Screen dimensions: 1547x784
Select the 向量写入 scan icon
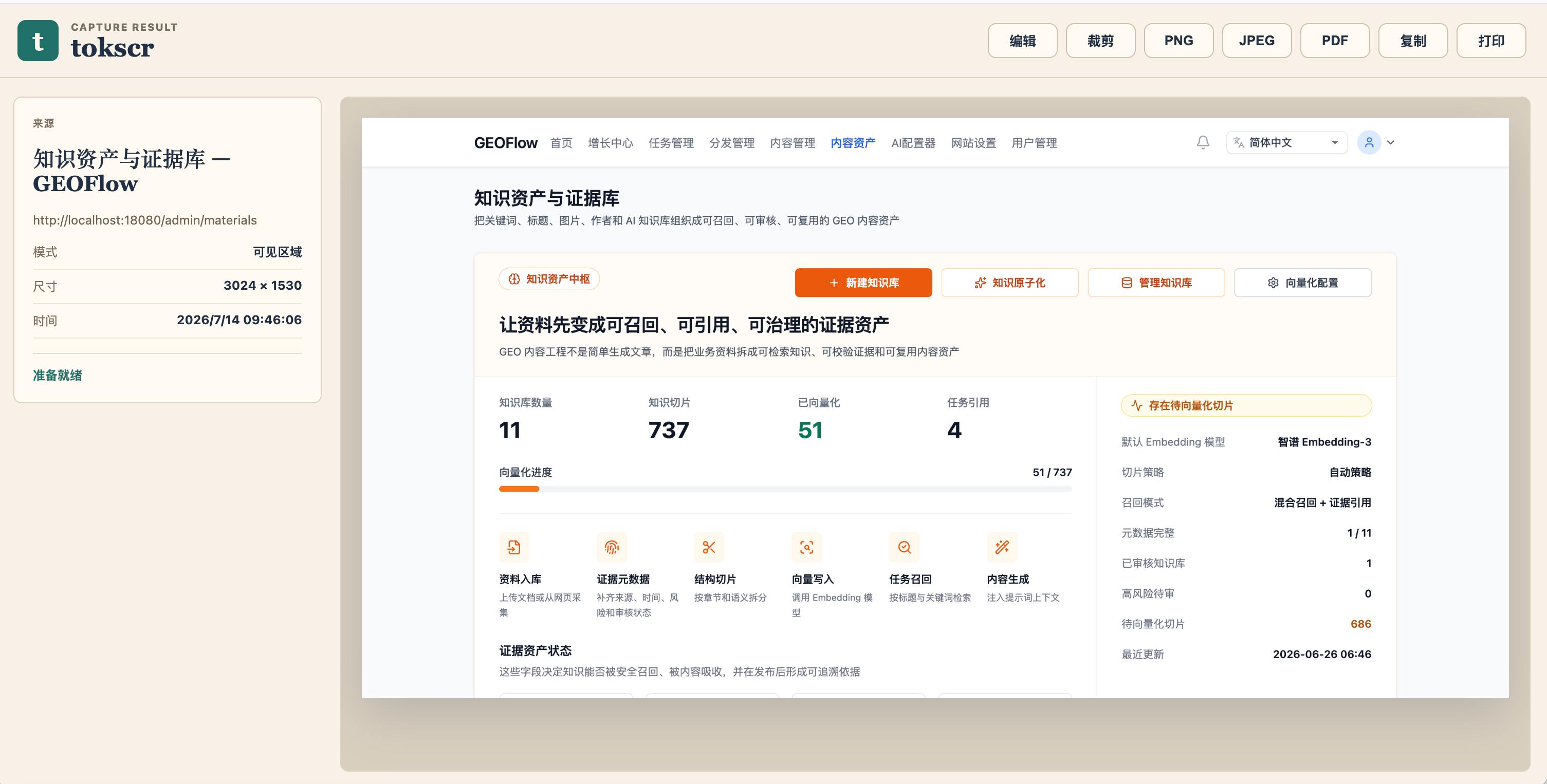pos(806,548)
